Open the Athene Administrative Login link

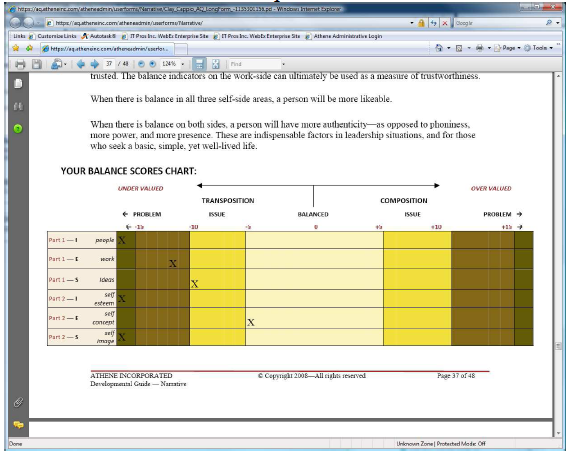click(344, 36)
